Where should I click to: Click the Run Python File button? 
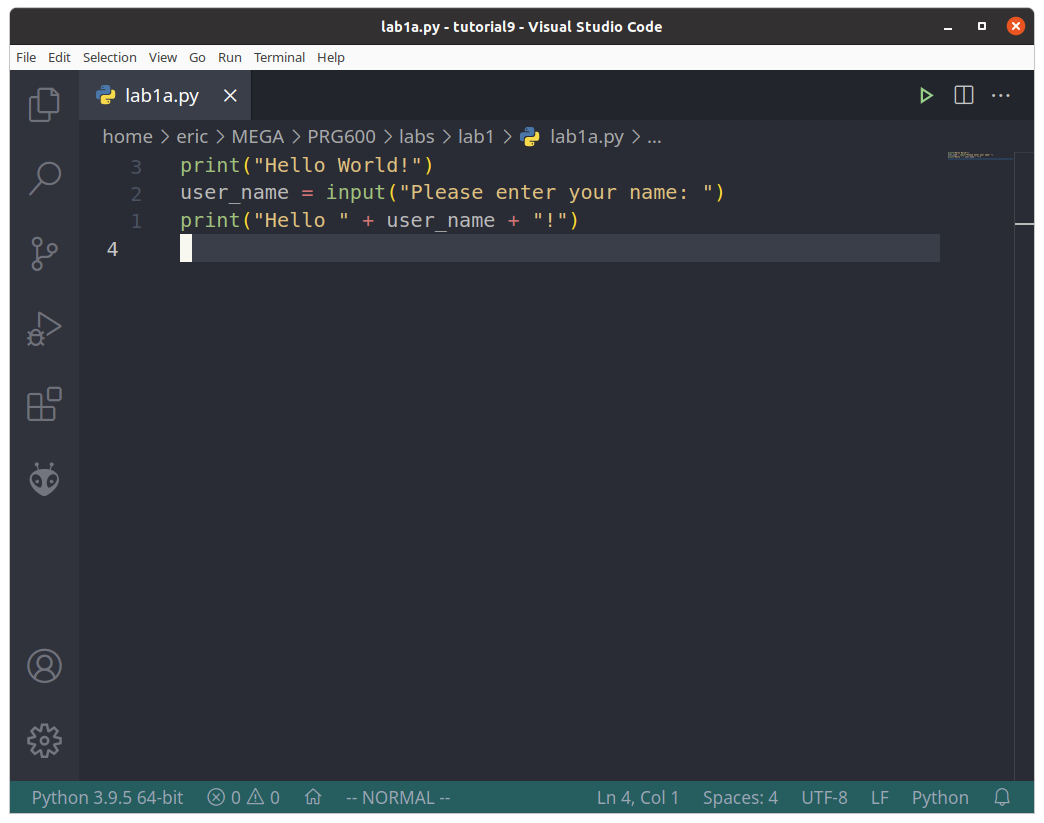(925, 95)
